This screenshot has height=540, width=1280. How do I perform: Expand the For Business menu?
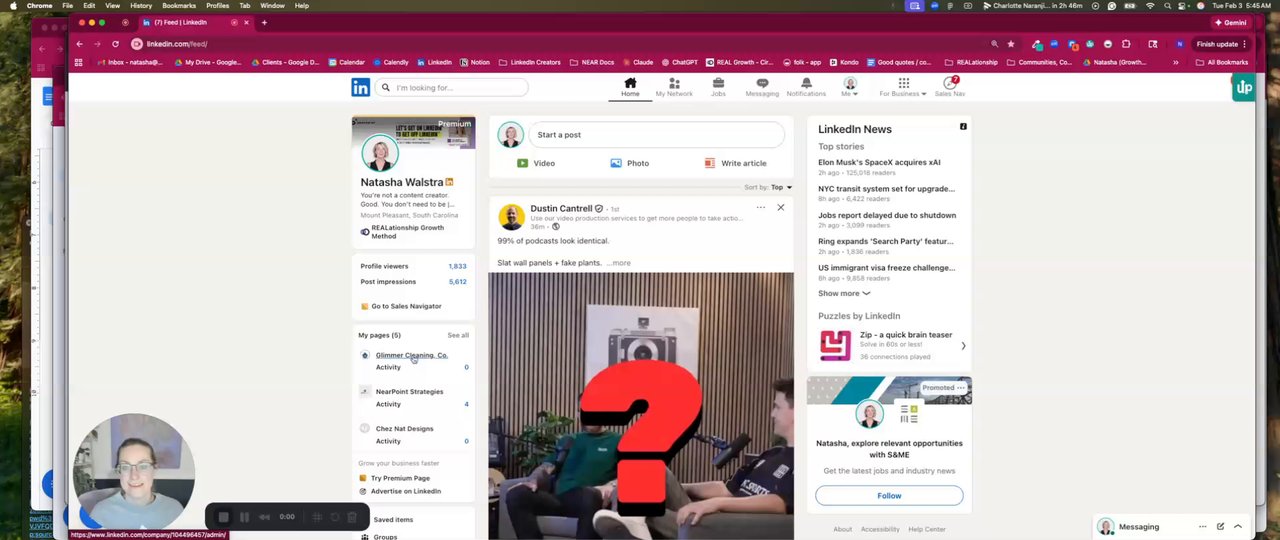(x=903, y=87)
